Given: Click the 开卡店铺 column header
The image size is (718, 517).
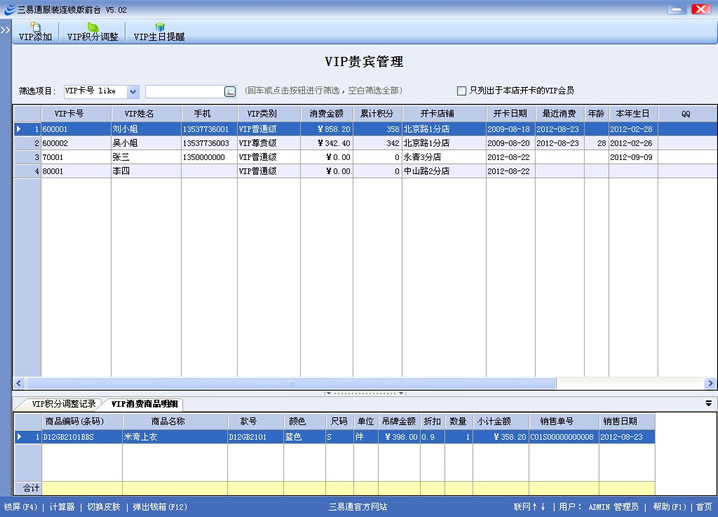Looking at the screenshot, I should (444, 114).
